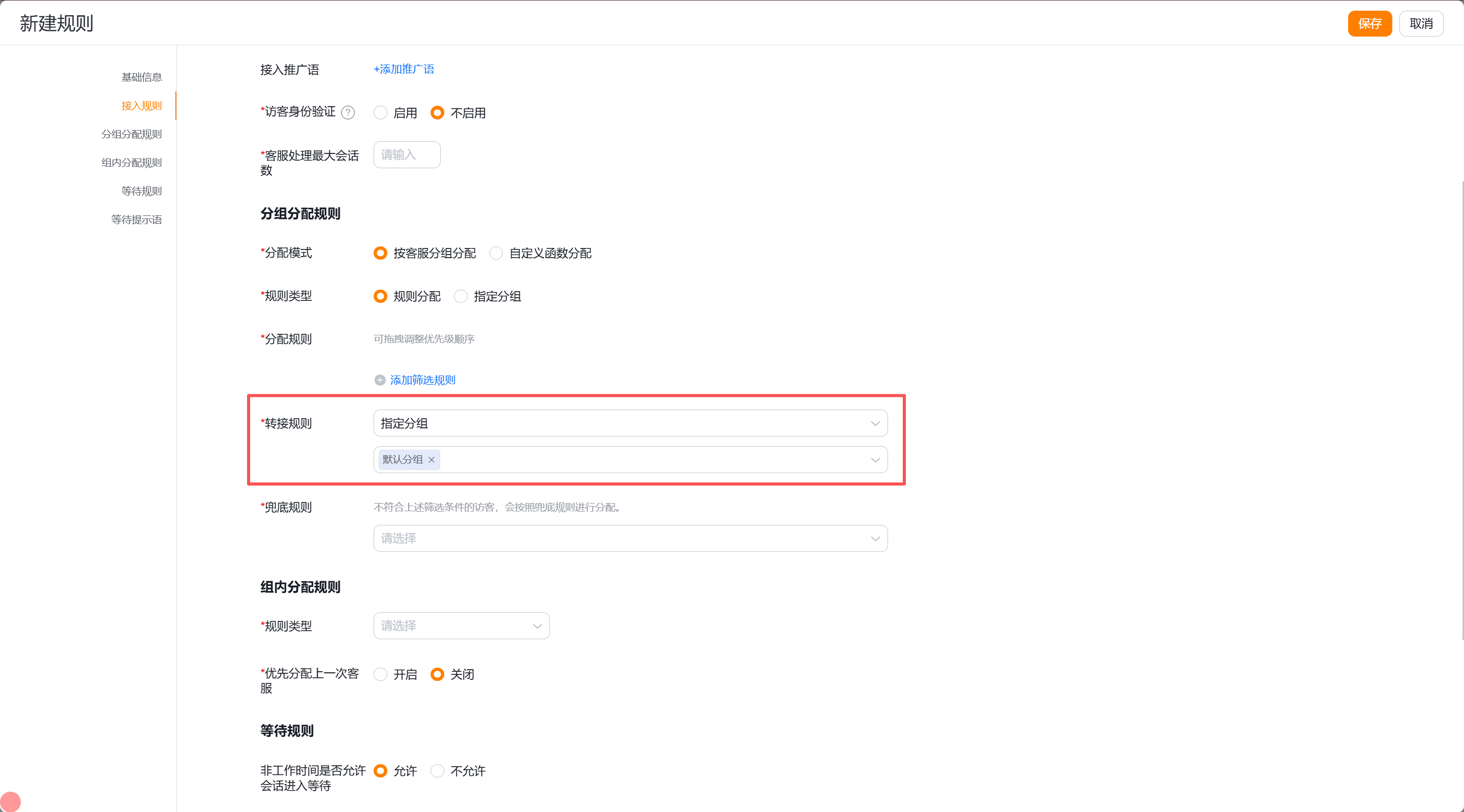Remove the 默认分组 tag
1464x812 pixels.
point(432,460)
